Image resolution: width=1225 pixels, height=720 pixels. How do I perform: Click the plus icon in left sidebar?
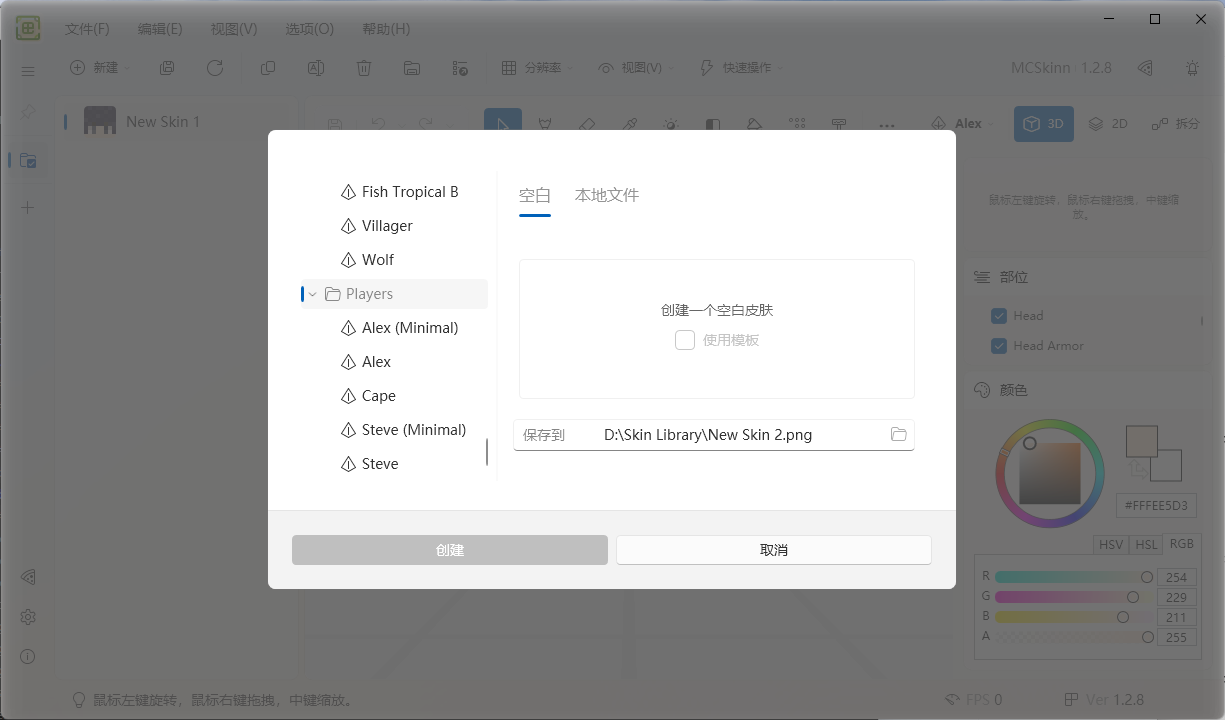coord(28,207)
